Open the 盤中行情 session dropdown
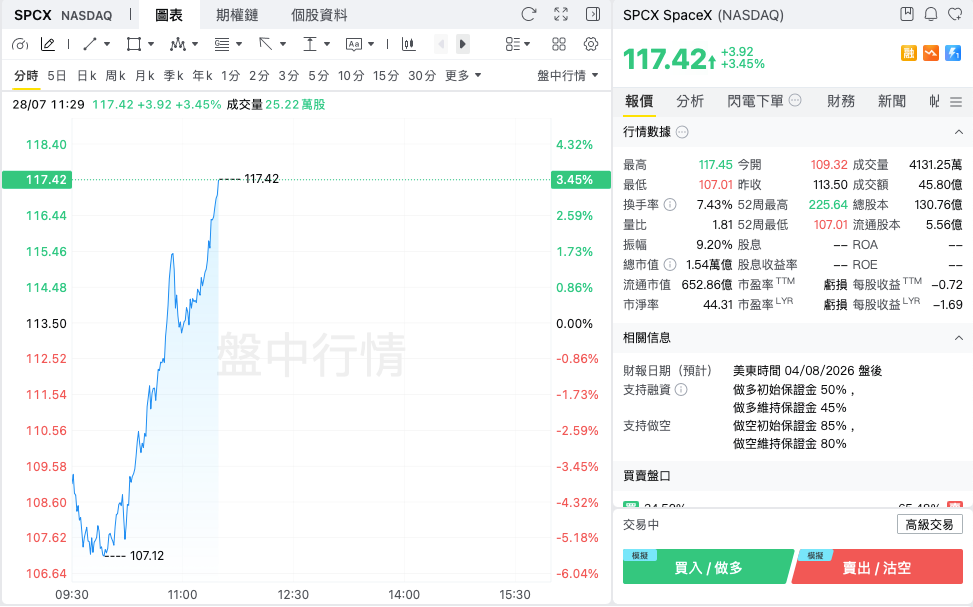This screenshot has width=973, height=607. 567,75
